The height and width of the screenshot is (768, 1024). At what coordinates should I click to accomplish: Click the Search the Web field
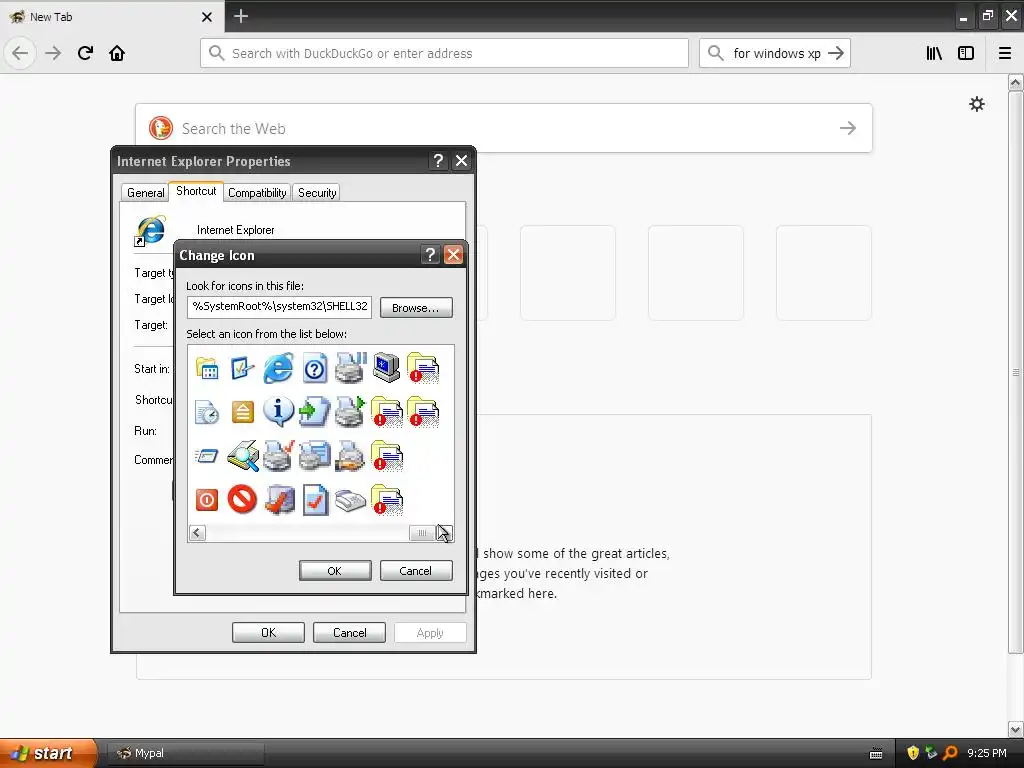(504, 128)
